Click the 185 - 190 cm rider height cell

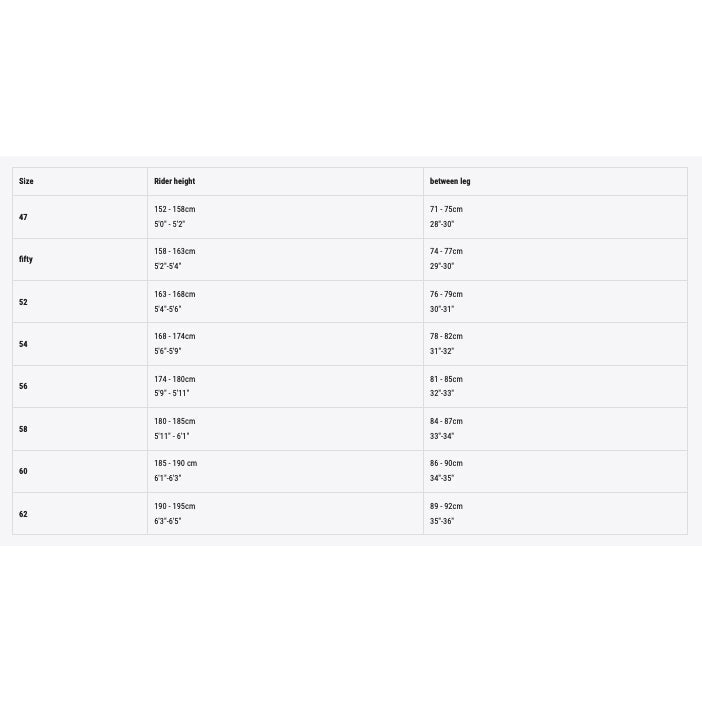coord(175,464)
